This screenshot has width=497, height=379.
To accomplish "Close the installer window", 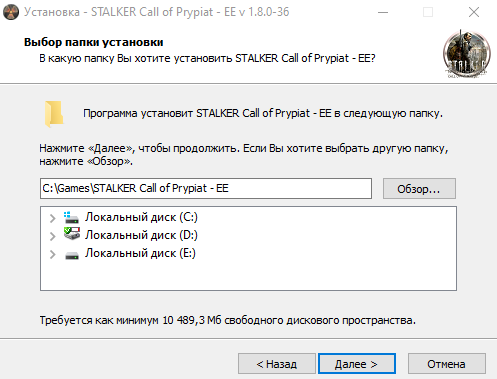I will pos(474,12).
